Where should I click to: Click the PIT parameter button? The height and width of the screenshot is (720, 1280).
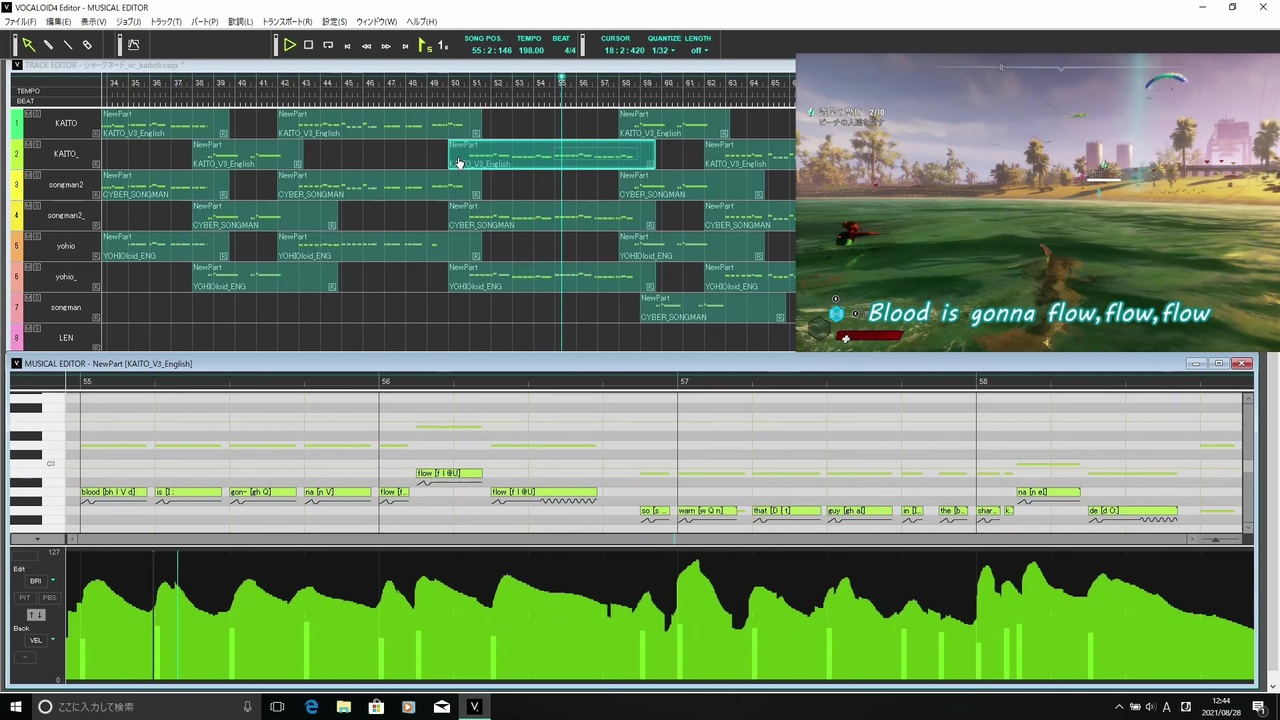pos(25,597)
